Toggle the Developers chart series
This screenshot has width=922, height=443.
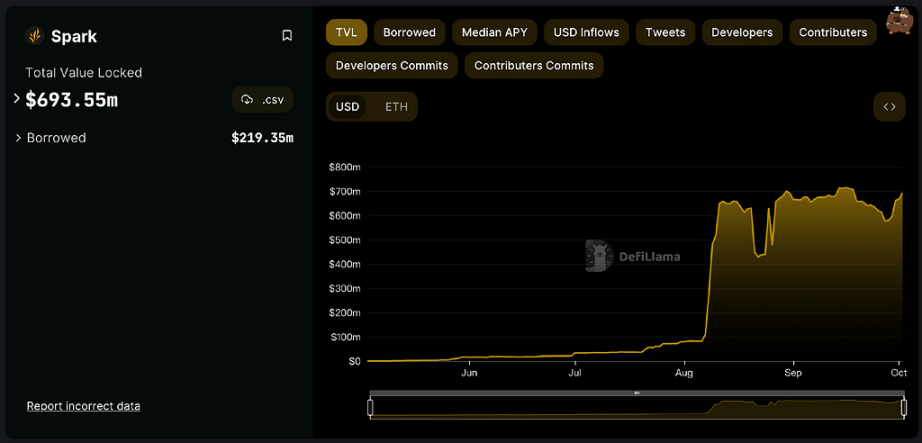(x=742, y=32)
